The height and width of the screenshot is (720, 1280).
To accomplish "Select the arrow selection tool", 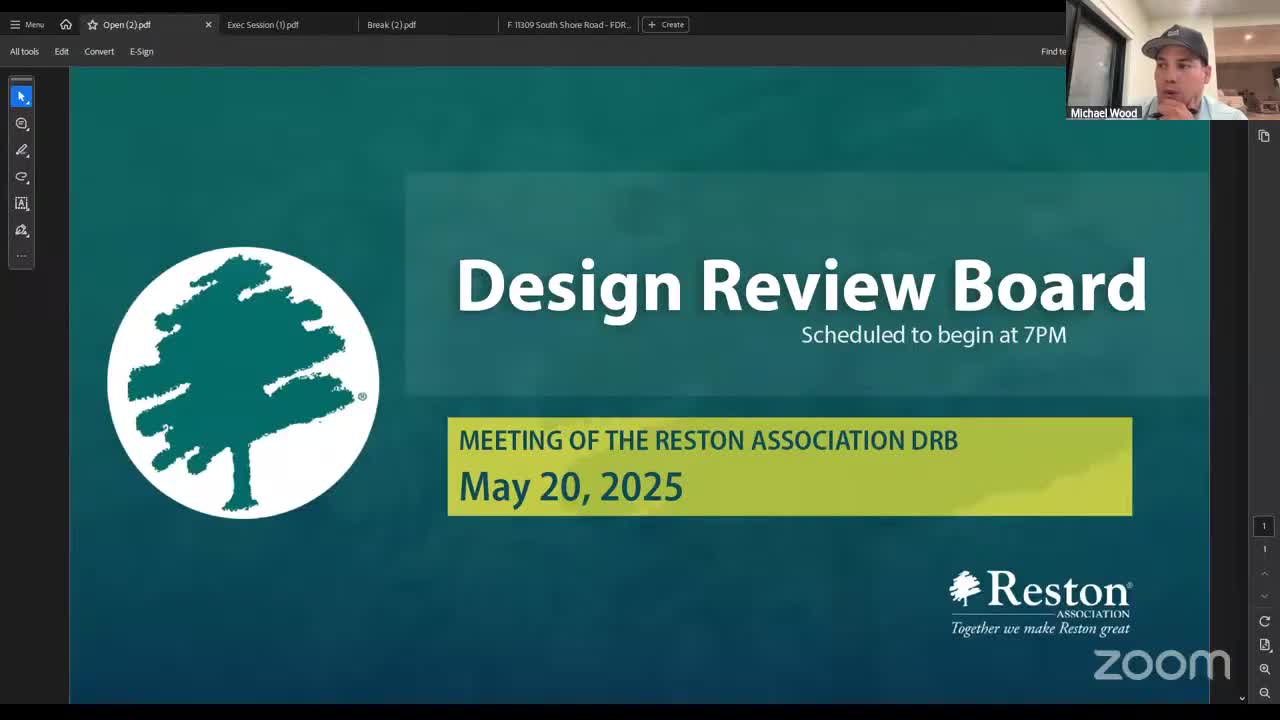I will point(21,96).
